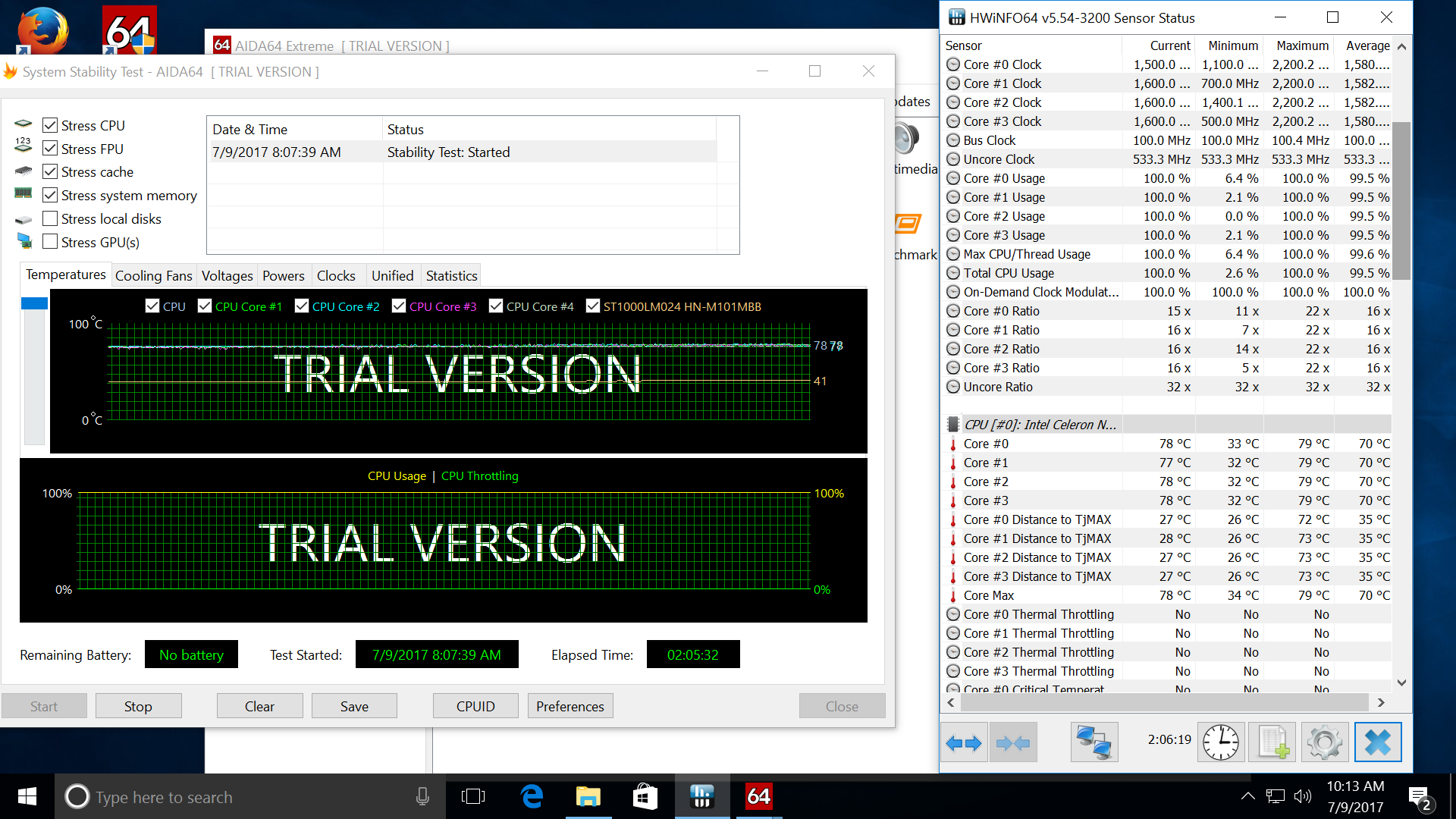Toggle Stress system memory checkbox

tap(50, 196)
